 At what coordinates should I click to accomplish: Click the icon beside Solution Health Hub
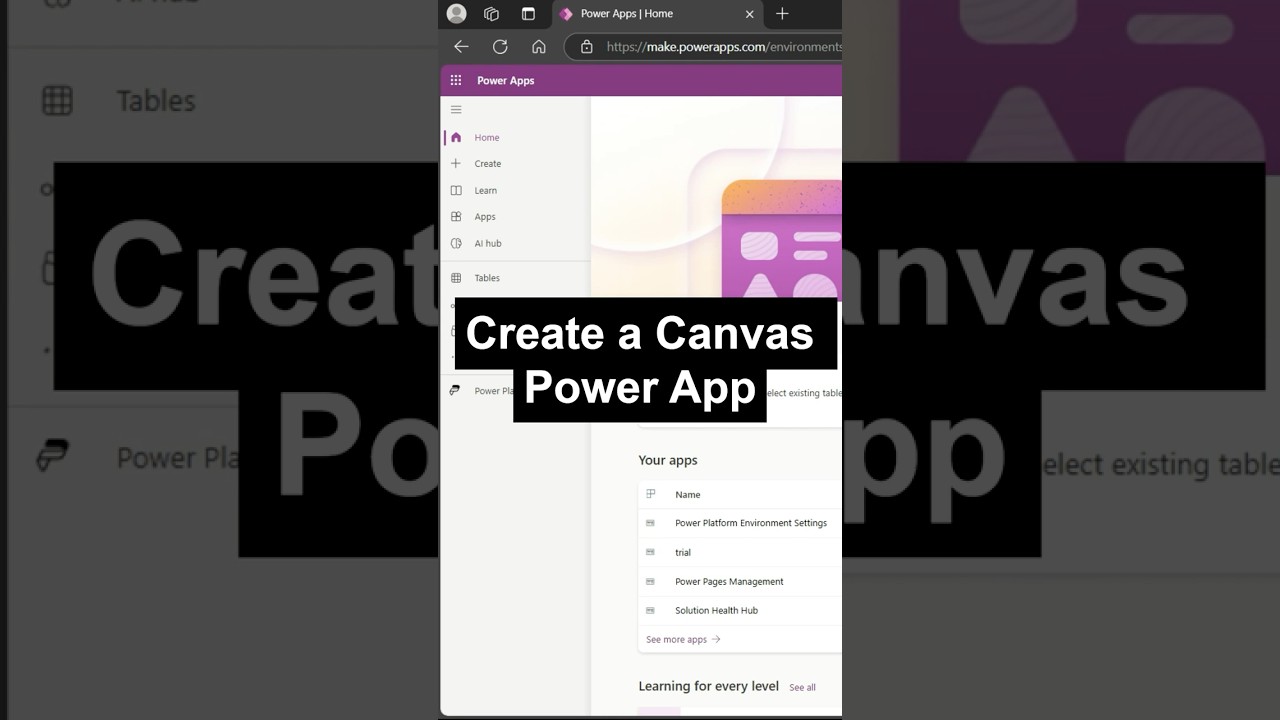[x=650, y=611]
